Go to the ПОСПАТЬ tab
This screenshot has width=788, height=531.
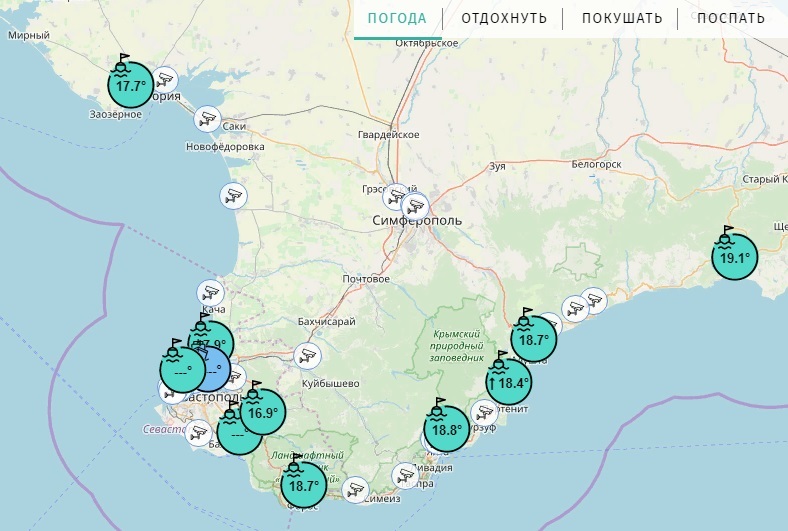(x=731, y=18)
